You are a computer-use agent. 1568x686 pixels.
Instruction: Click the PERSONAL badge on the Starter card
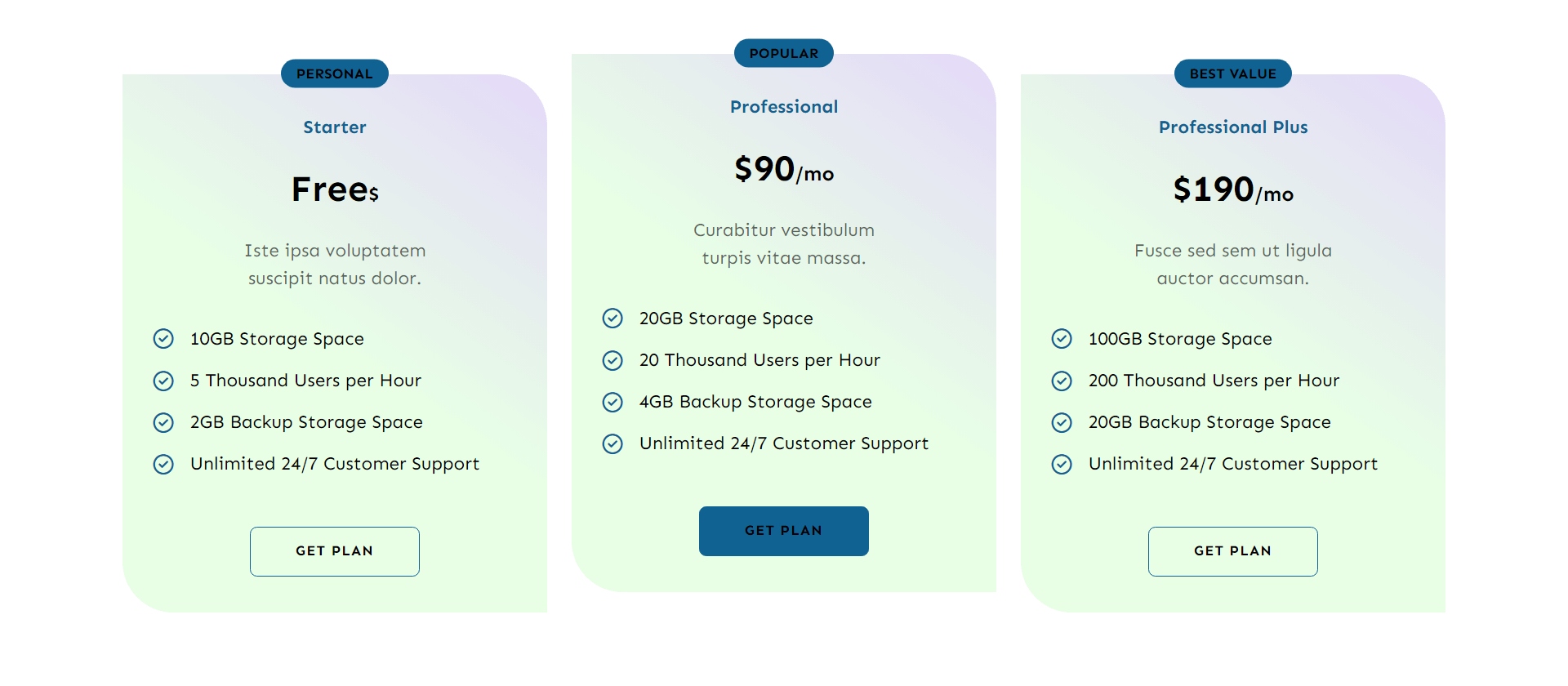[x=334, y=73]
